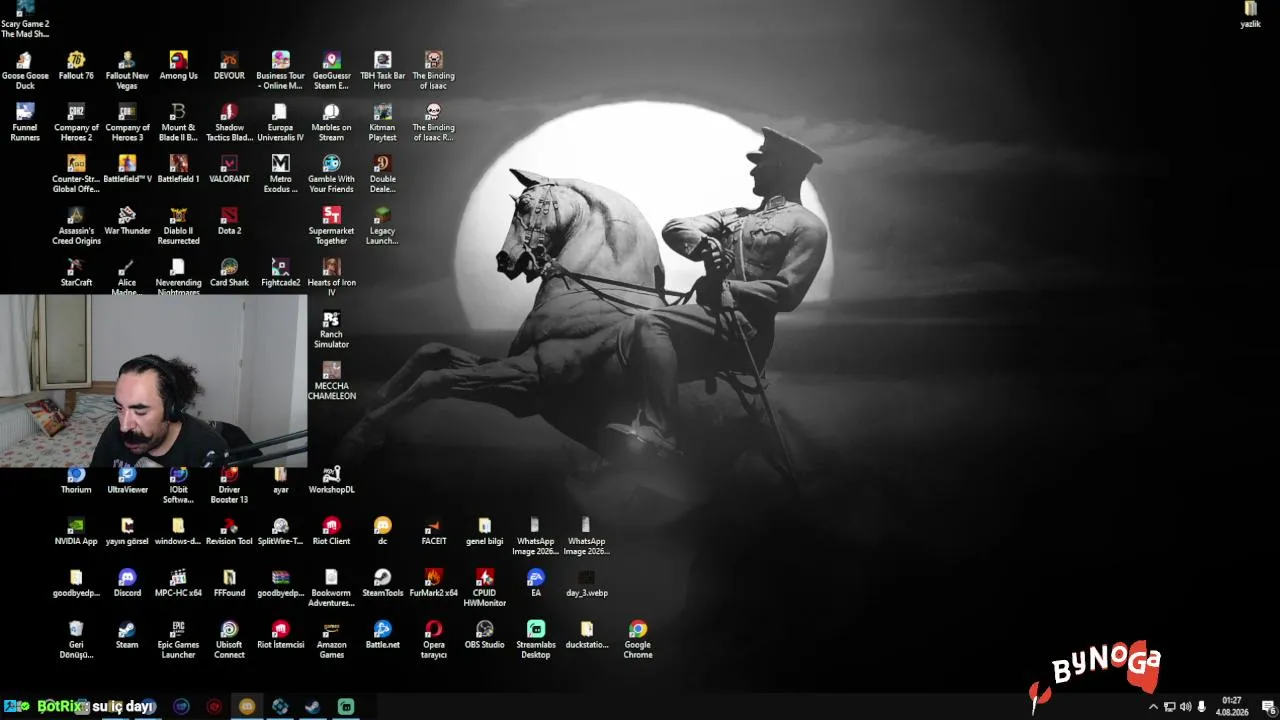The image size is (1280, 720).
Task: Click the Assassin's Creed Origins icon
Action: coord(76,226)
